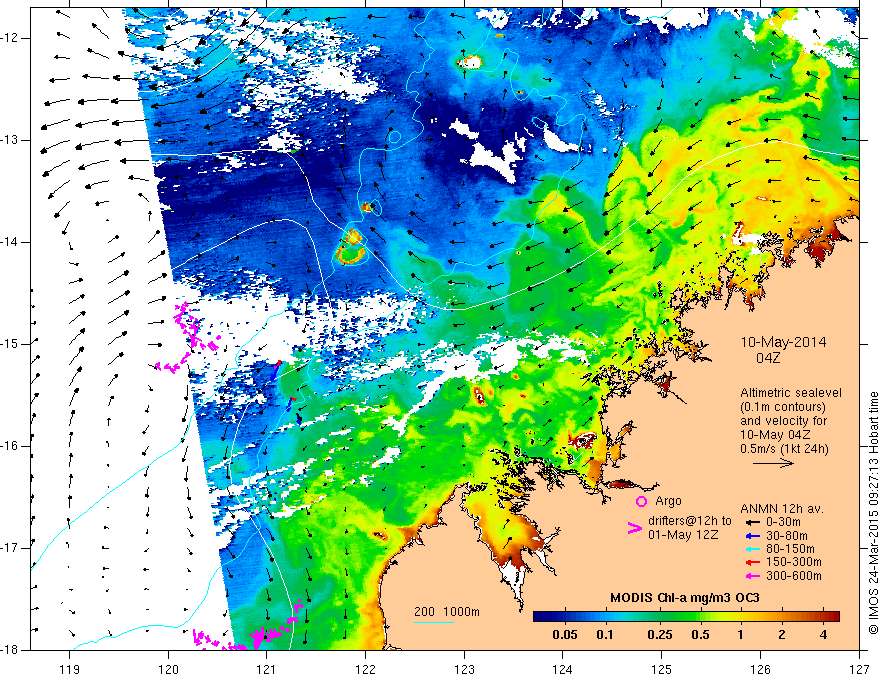Click the 'ANMN 12h av.' heading
Image resolution: width=880 pixels, height=680 pixels.
point(782,509)
